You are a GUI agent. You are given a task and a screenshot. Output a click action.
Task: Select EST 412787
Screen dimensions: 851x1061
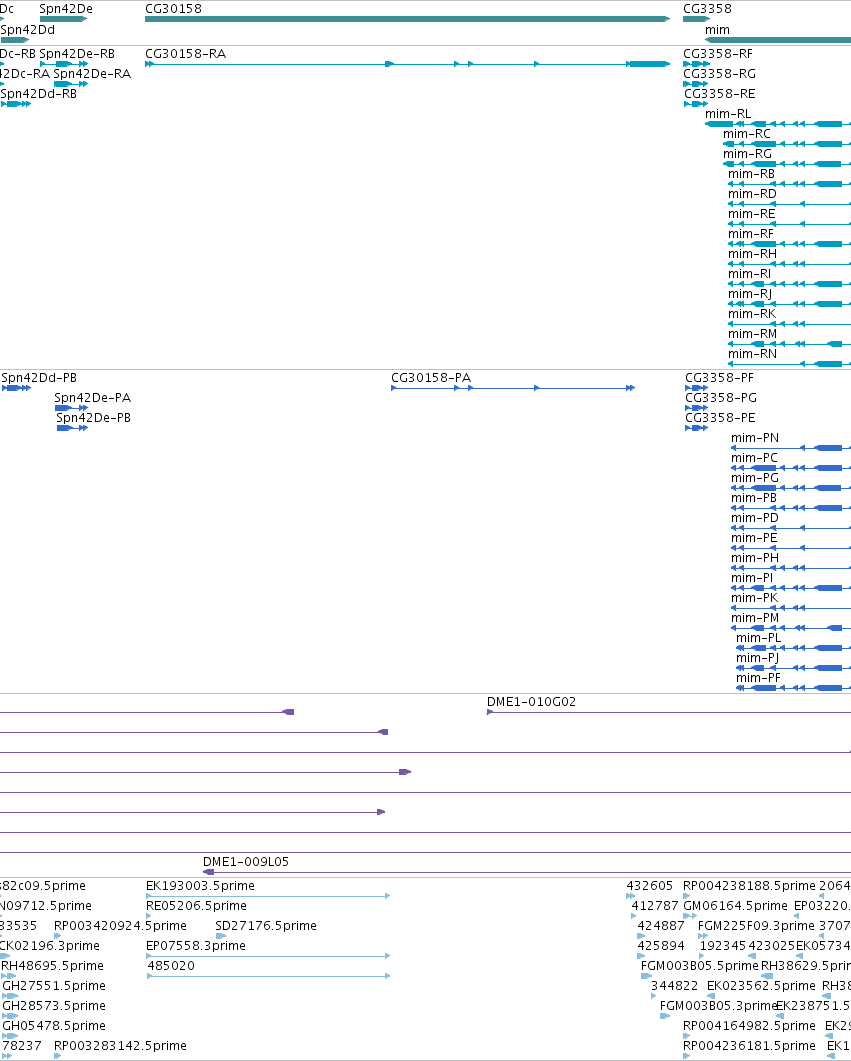[655, 905]
